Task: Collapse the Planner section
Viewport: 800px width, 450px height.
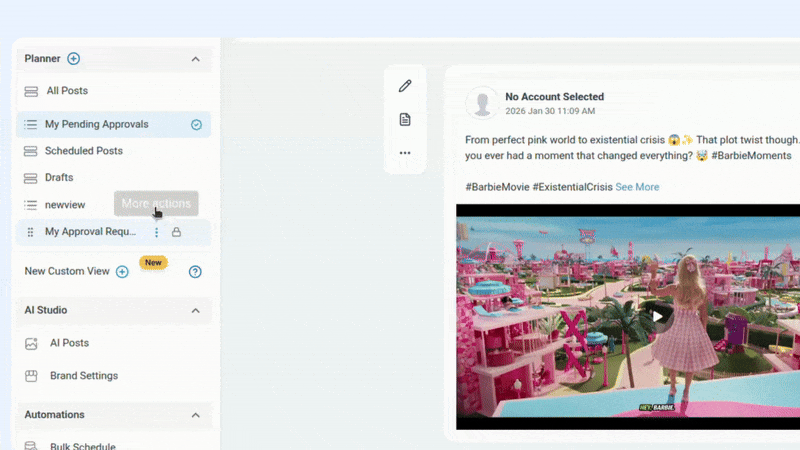Action: tap(195, 59)
